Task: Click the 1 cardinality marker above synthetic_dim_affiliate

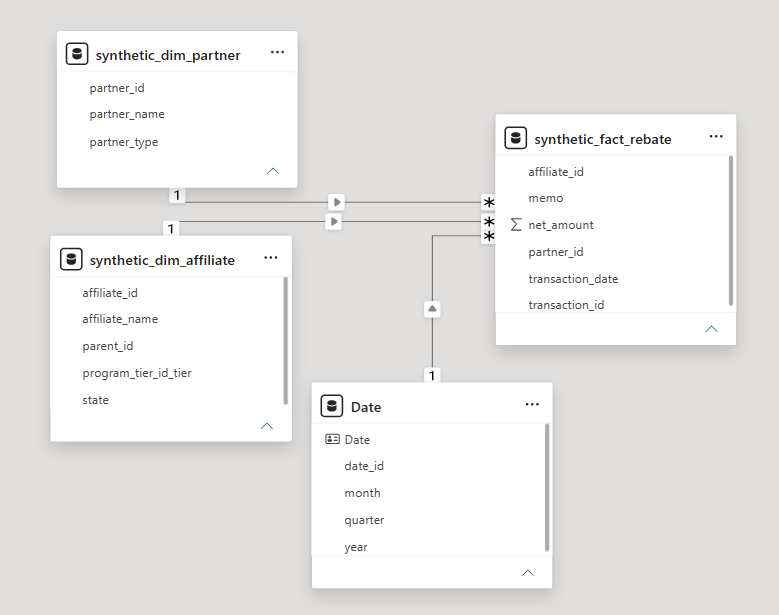Action: coord(171,229)
